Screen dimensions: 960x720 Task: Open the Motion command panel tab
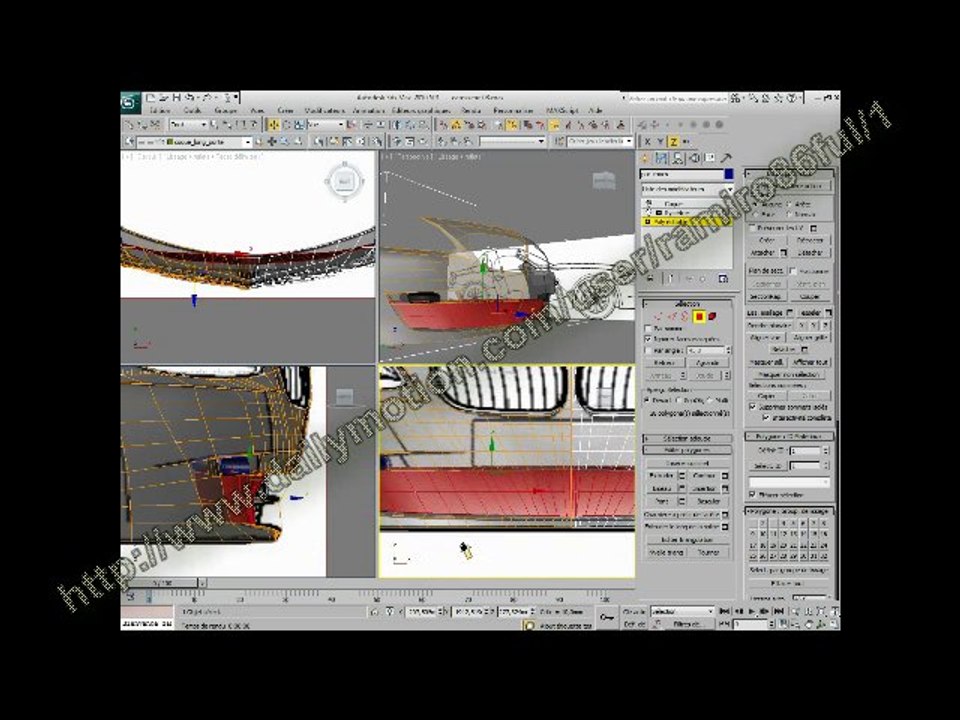click(x=694, y=159)
